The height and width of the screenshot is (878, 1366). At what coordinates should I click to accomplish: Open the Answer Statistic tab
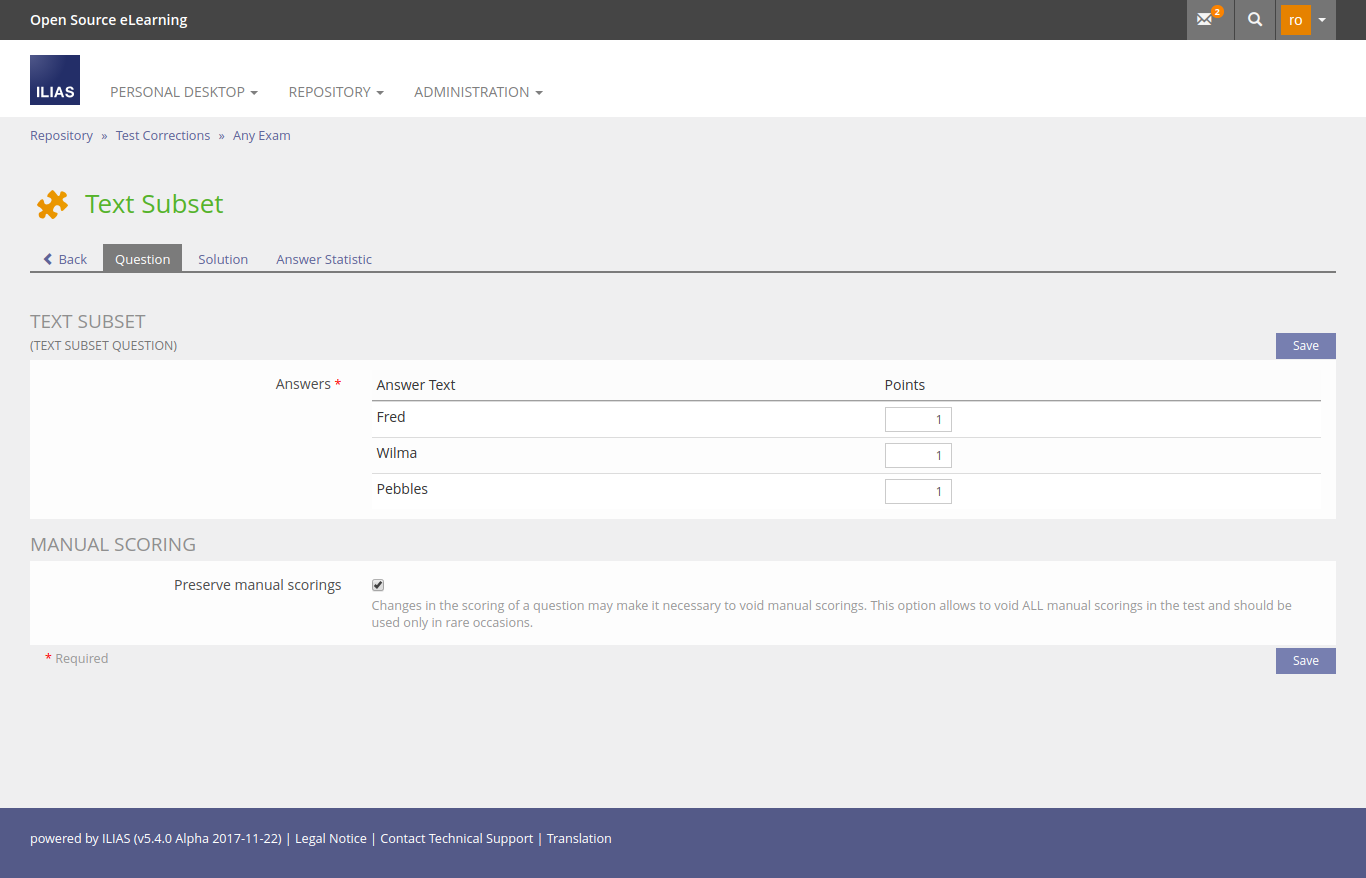pos(324,259)
